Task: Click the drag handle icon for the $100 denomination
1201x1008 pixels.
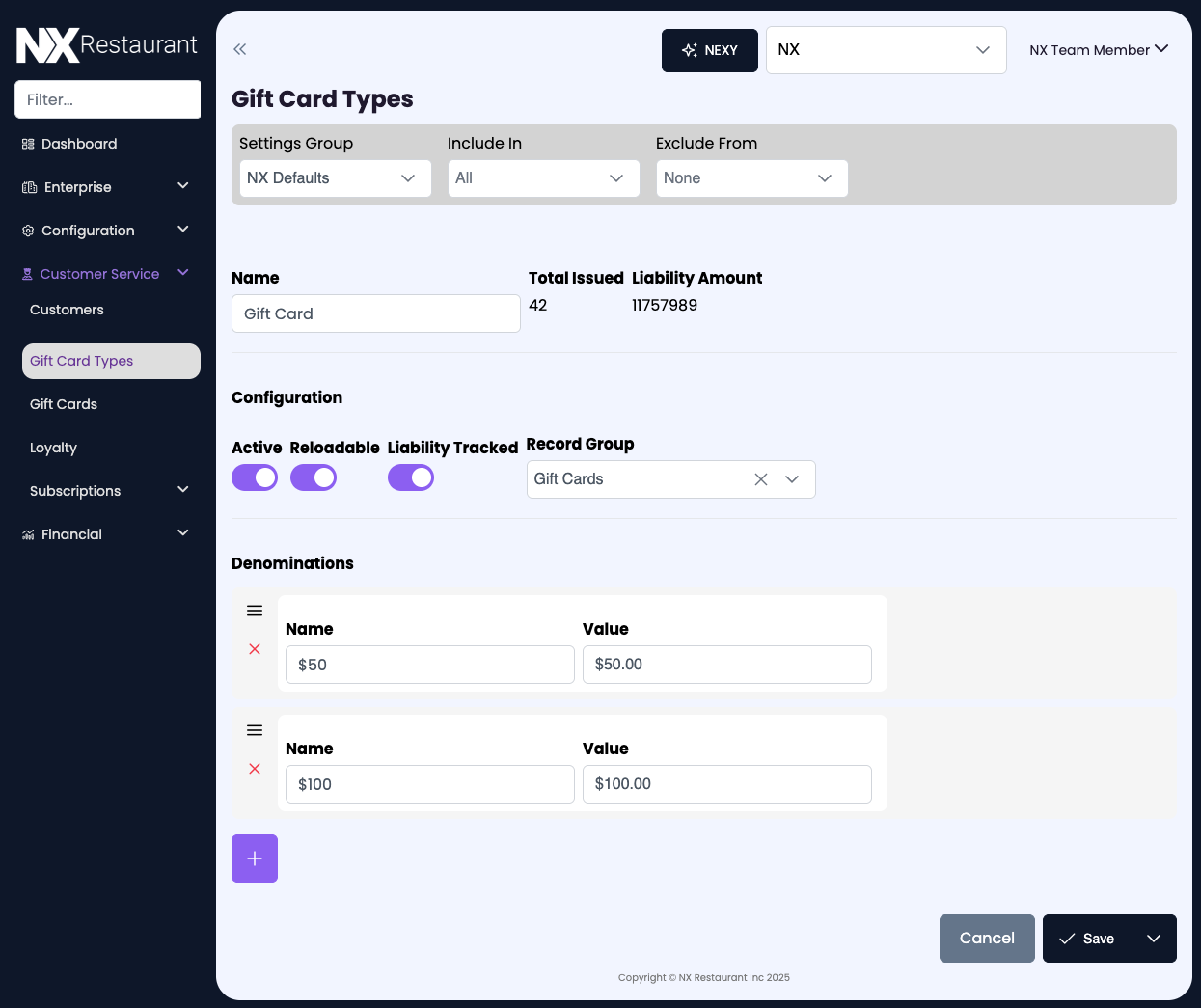Action: tap(255, 730)
